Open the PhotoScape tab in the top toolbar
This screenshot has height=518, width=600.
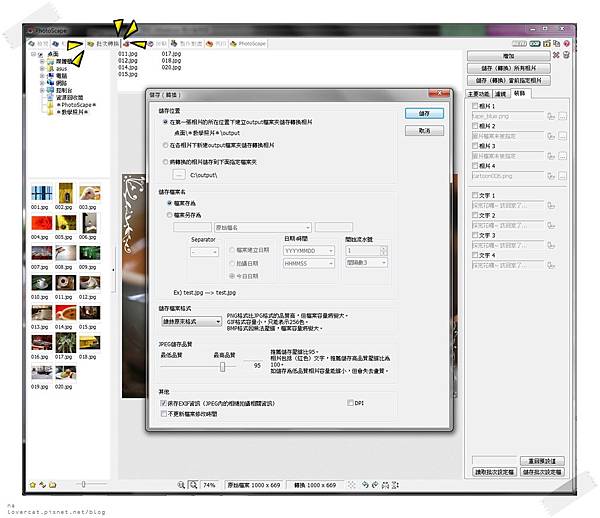(x=248, y=44)
